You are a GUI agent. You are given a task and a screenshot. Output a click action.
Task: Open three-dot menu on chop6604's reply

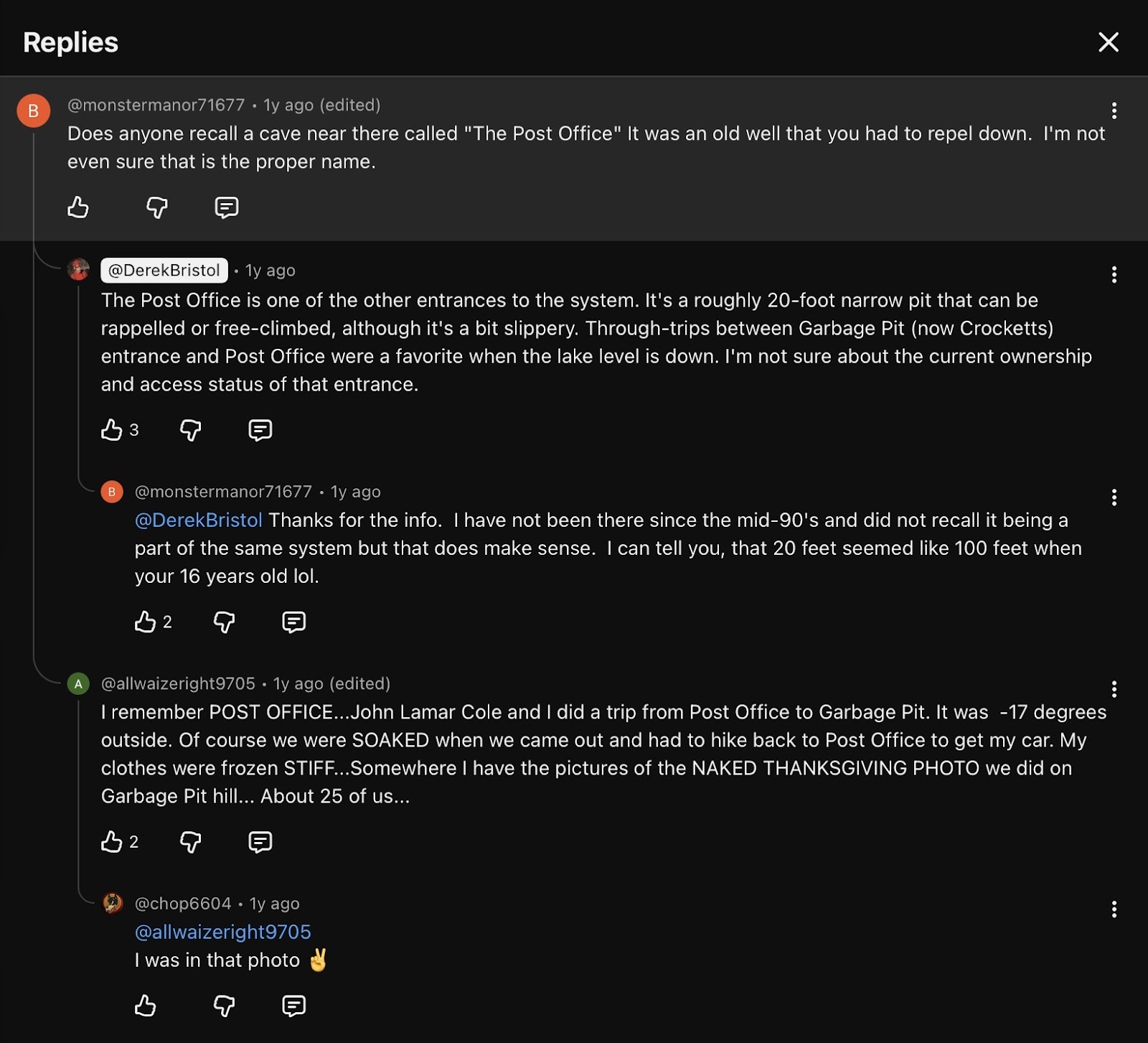tap(1114, 909)
